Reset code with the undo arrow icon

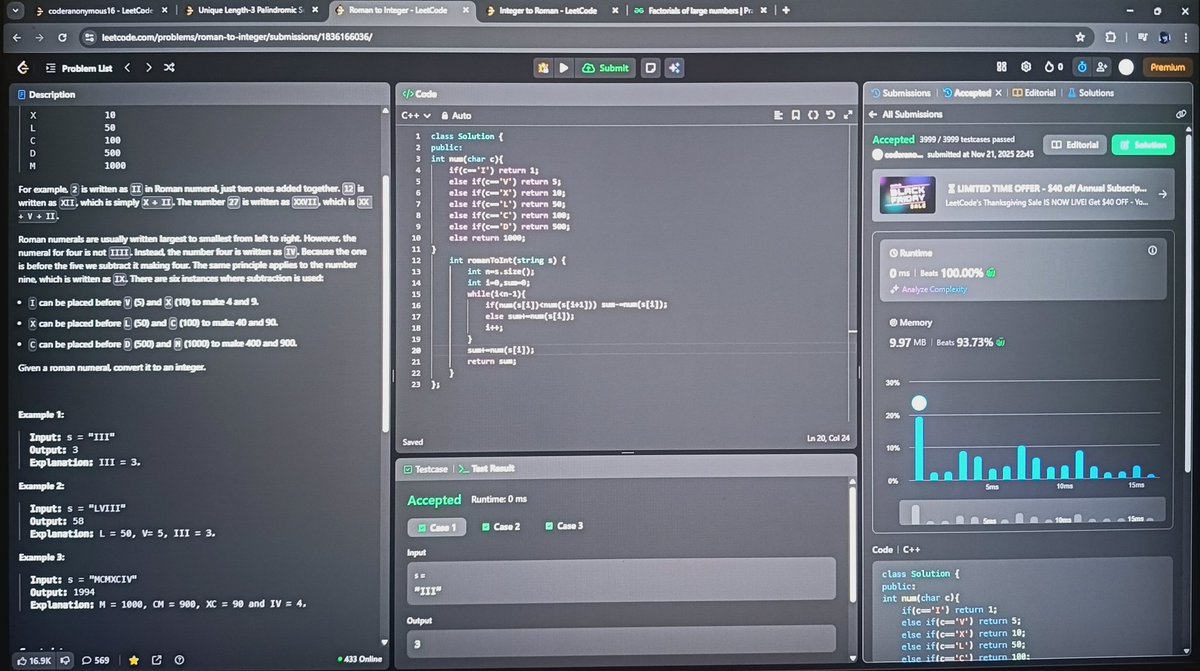(x=830, y=115)
